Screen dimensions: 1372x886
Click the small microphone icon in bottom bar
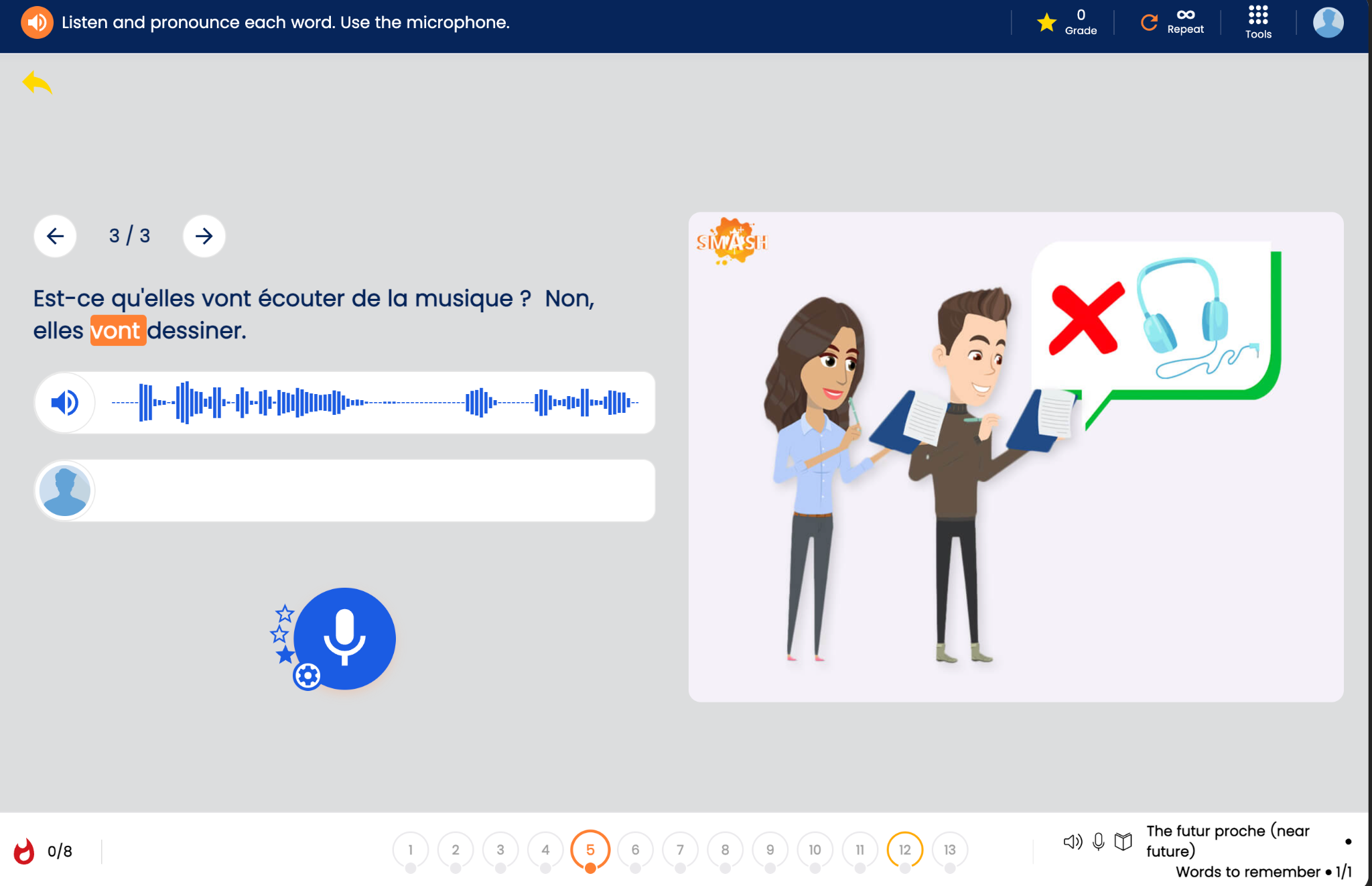click(1098, 842)
